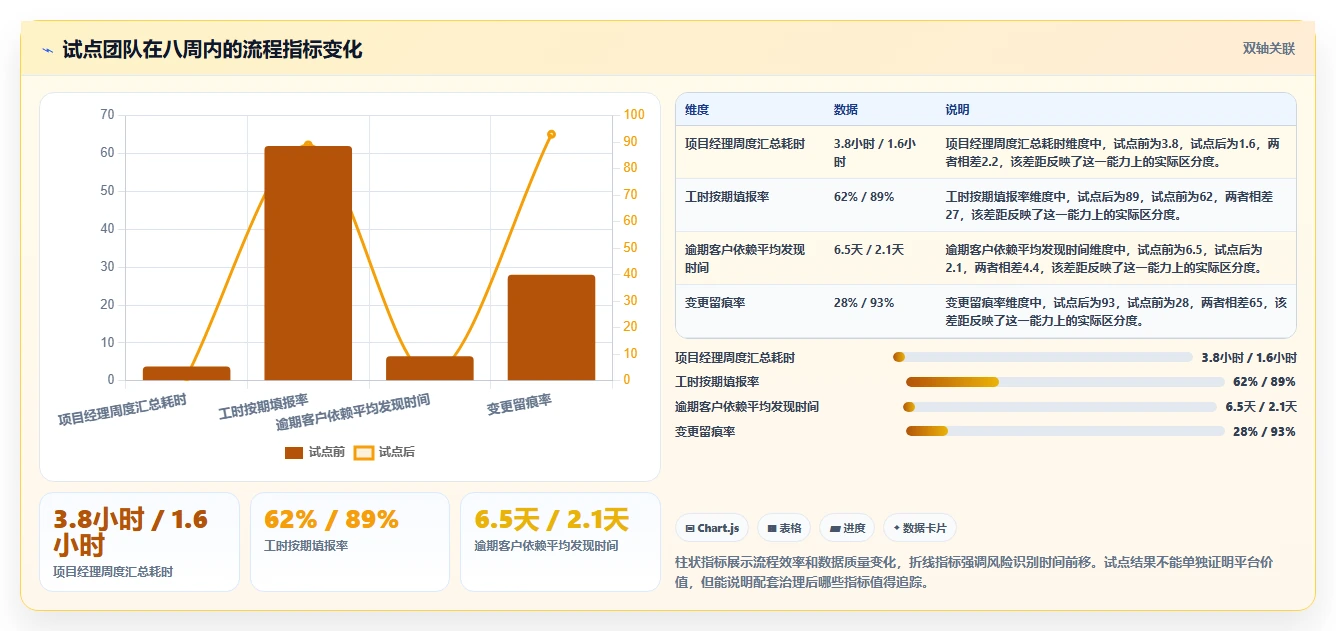The image size is (1336, 631).
Task: Click the 3.8小时 / 1.6小时 value beside the progress bar
Action: [x=1249, y=357]
